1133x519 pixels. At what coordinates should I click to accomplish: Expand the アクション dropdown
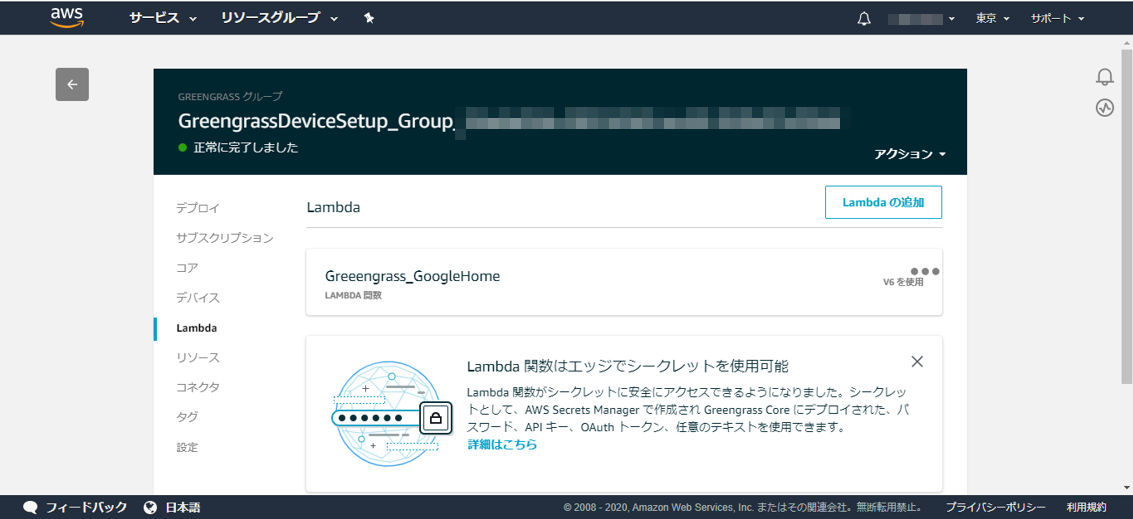click(x=910, y=154)
